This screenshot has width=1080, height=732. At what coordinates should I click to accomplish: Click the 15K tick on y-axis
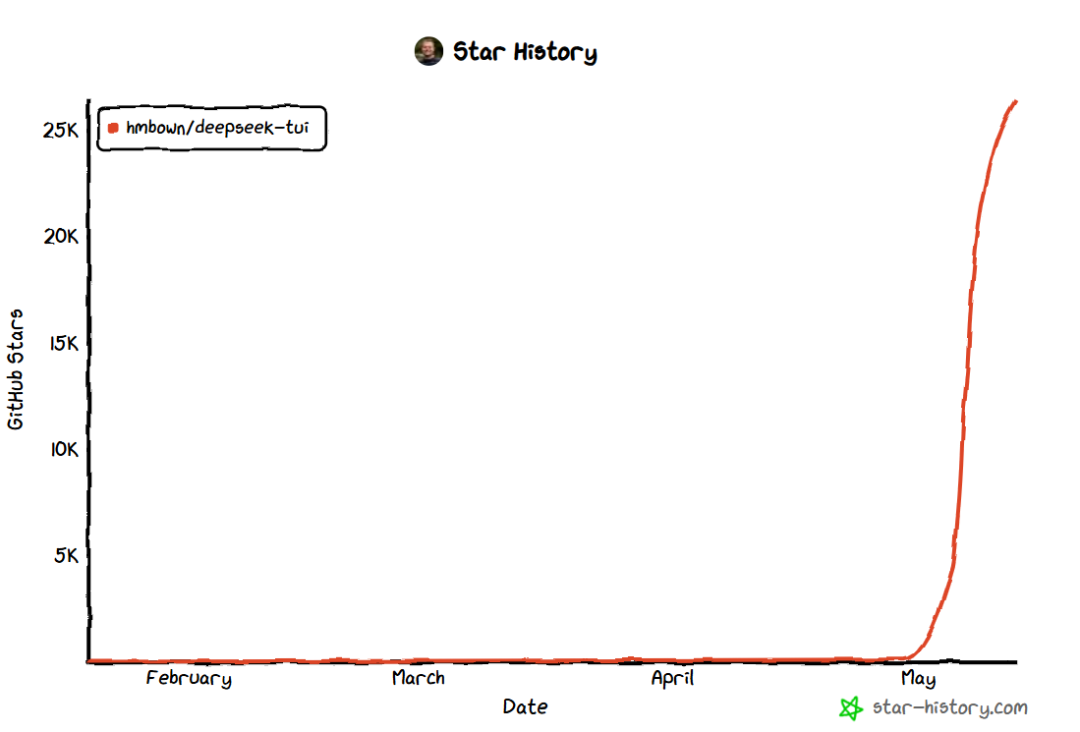point(64,343)
